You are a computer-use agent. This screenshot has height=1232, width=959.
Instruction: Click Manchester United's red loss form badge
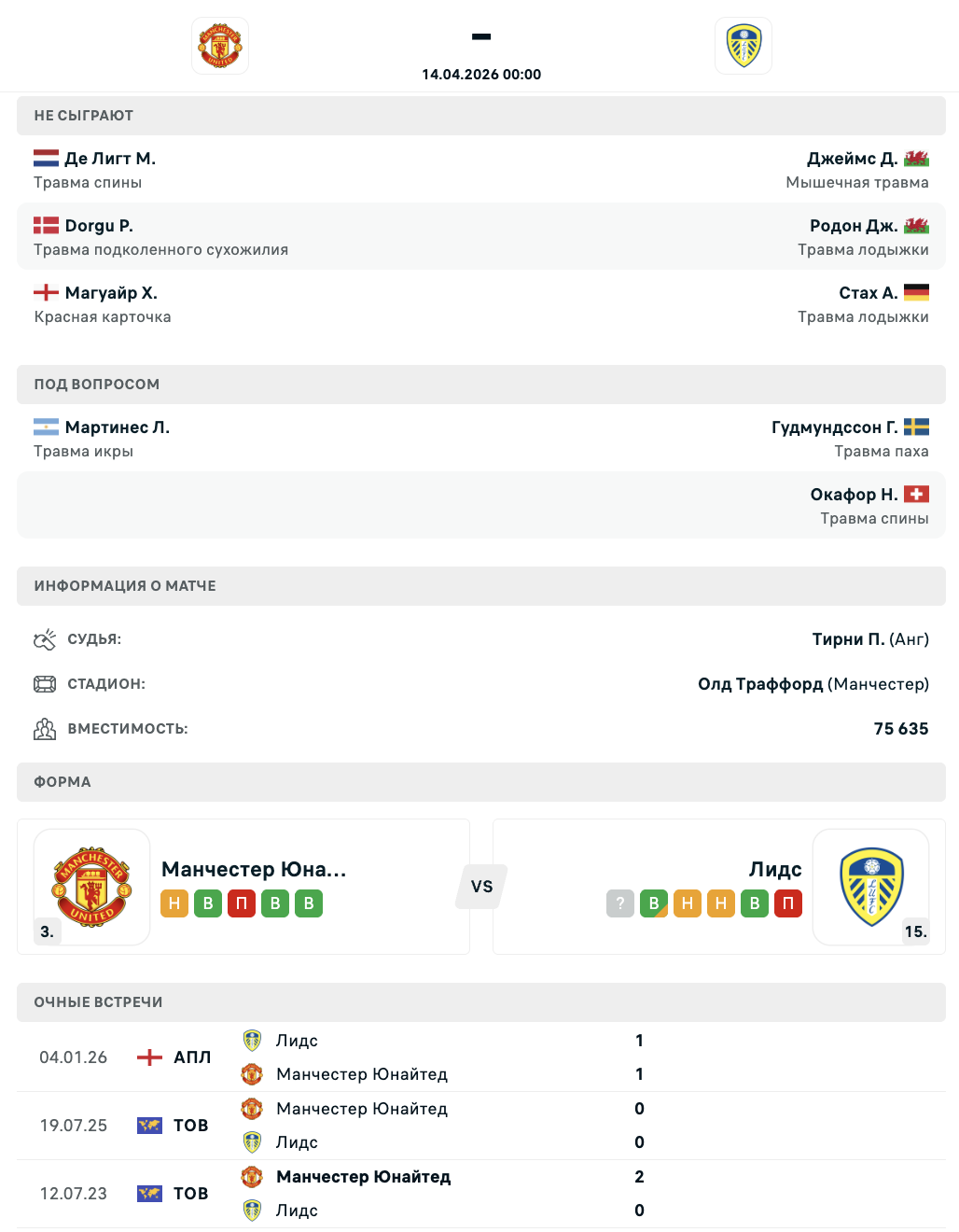tap(242, 903)
